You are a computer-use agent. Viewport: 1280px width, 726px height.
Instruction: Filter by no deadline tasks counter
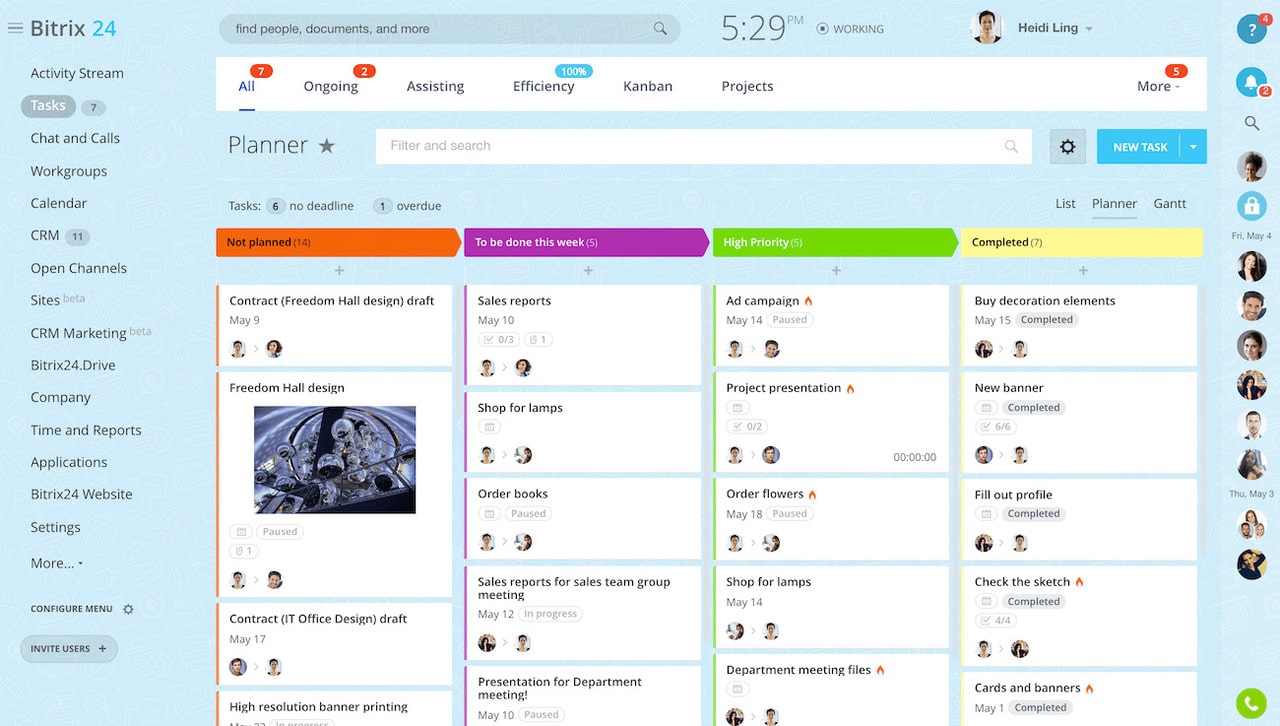point(310,206)
